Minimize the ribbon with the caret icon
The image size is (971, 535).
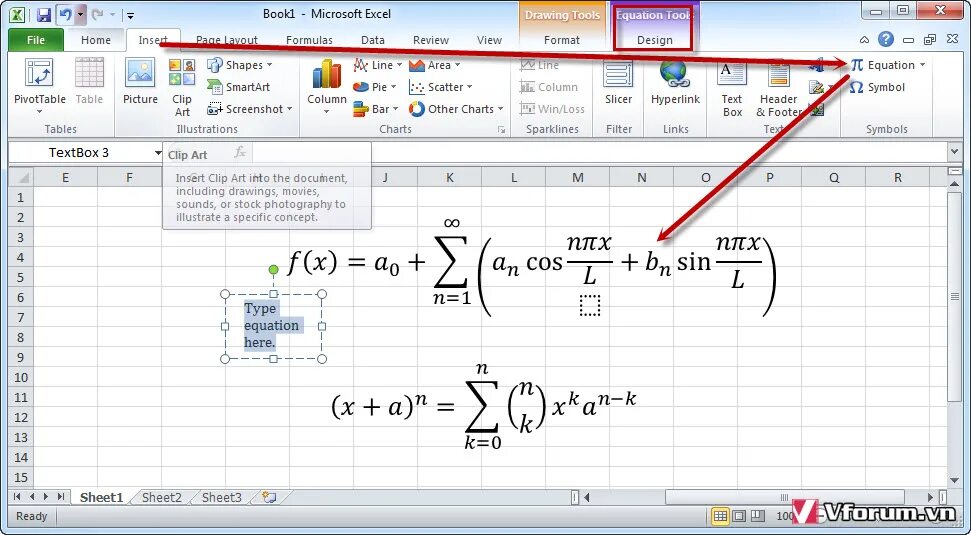[x=864, y=40]
